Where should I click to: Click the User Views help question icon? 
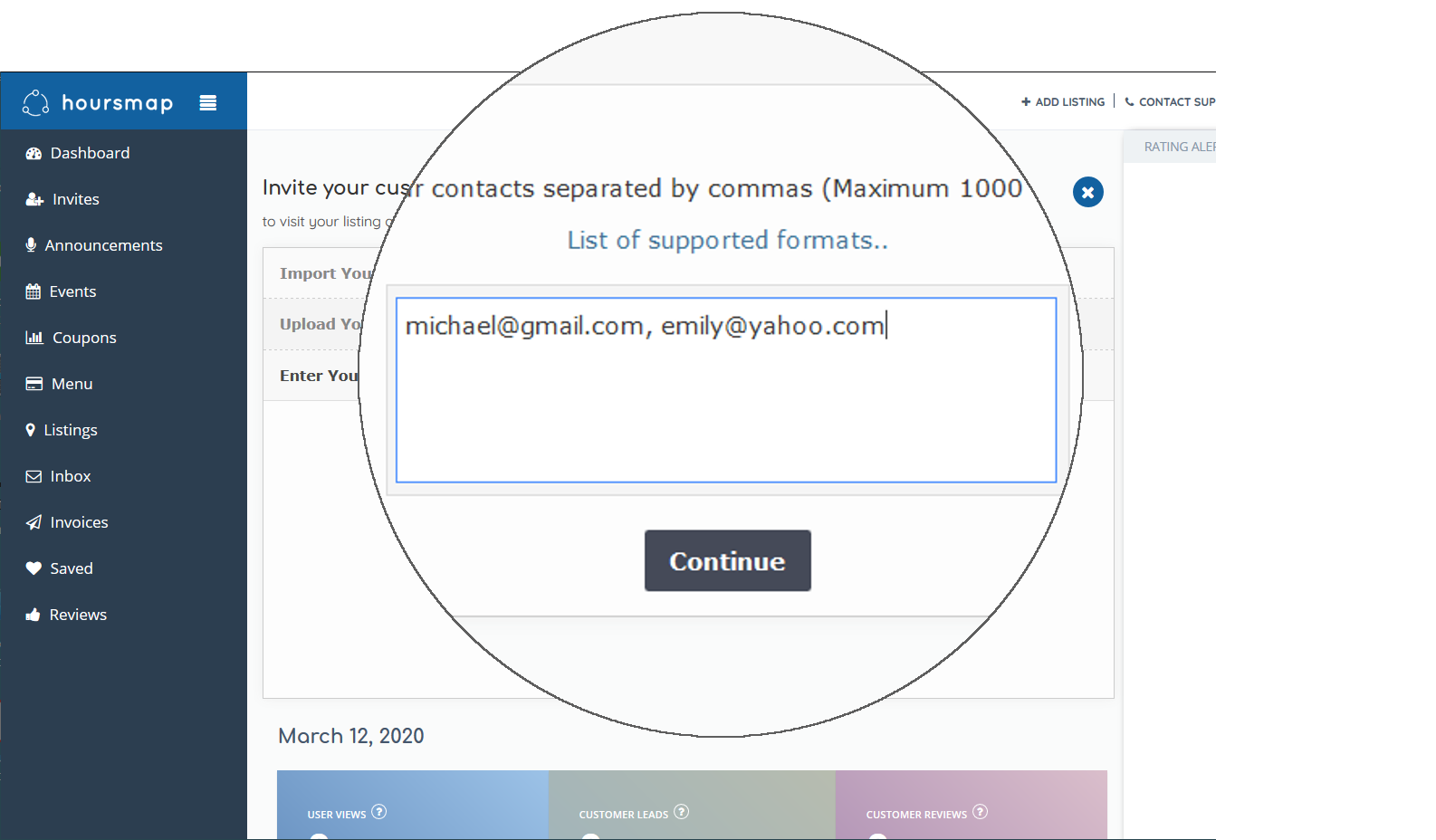tap(379, 812)
